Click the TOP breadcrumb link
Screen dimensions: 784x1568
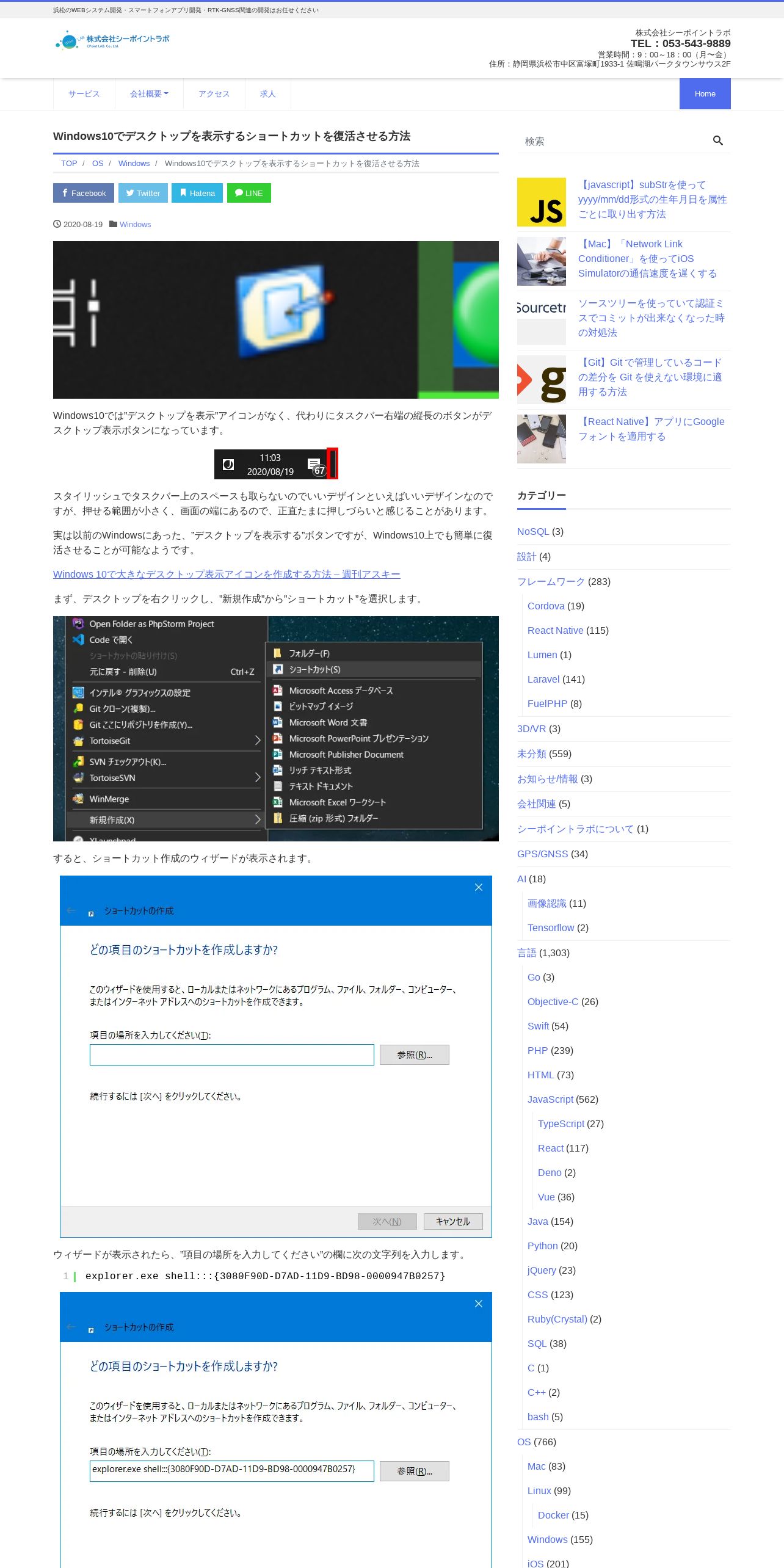tap(69, 164)
